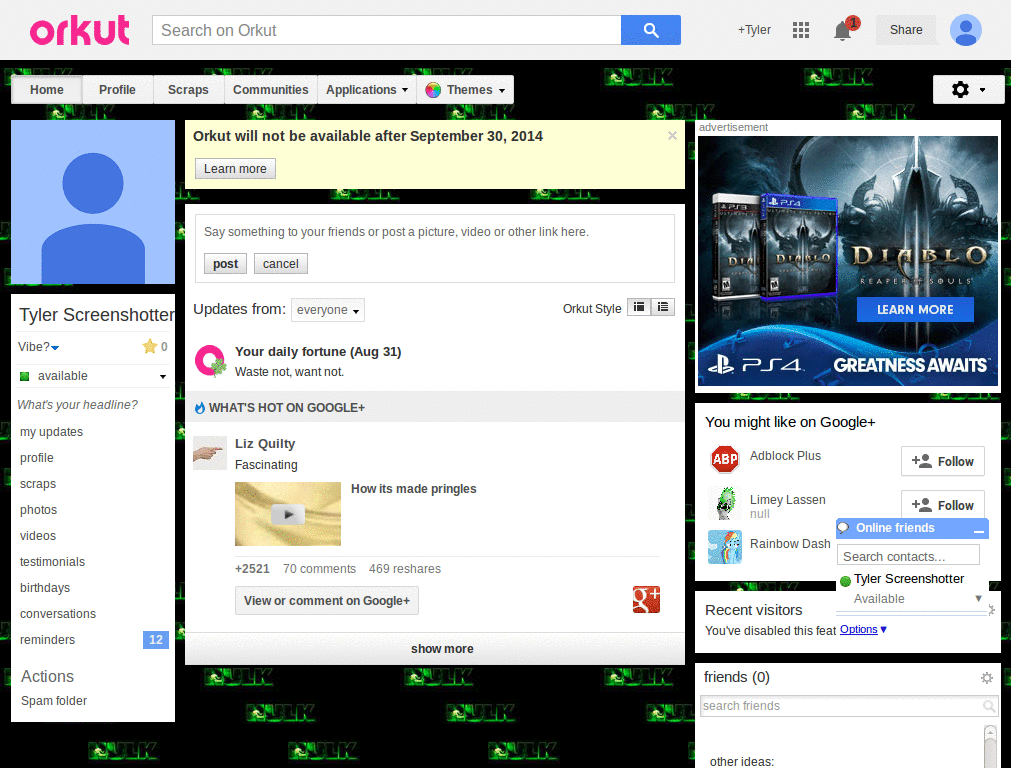1024x768 pixels.
Task: Play the pringles video thumbnail
Action: click(287, 514)
